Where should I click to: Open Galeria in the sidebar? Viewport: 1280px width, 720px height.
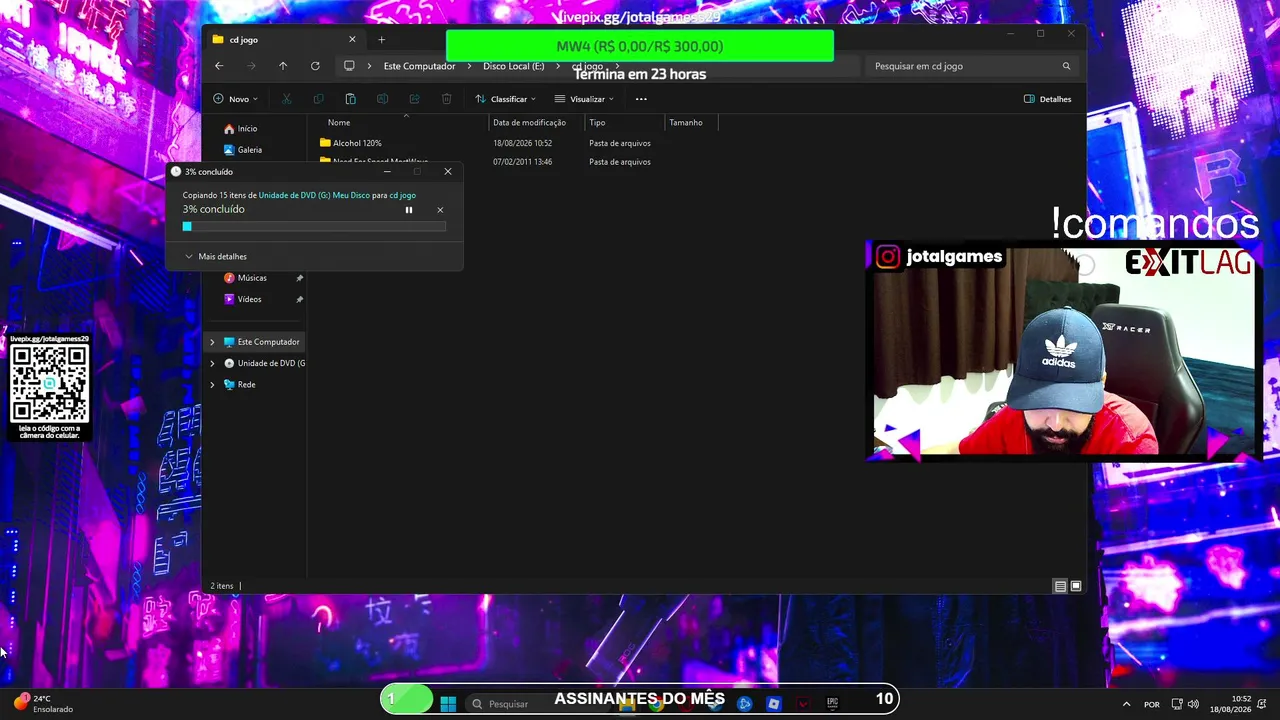(x=243, y=150)
